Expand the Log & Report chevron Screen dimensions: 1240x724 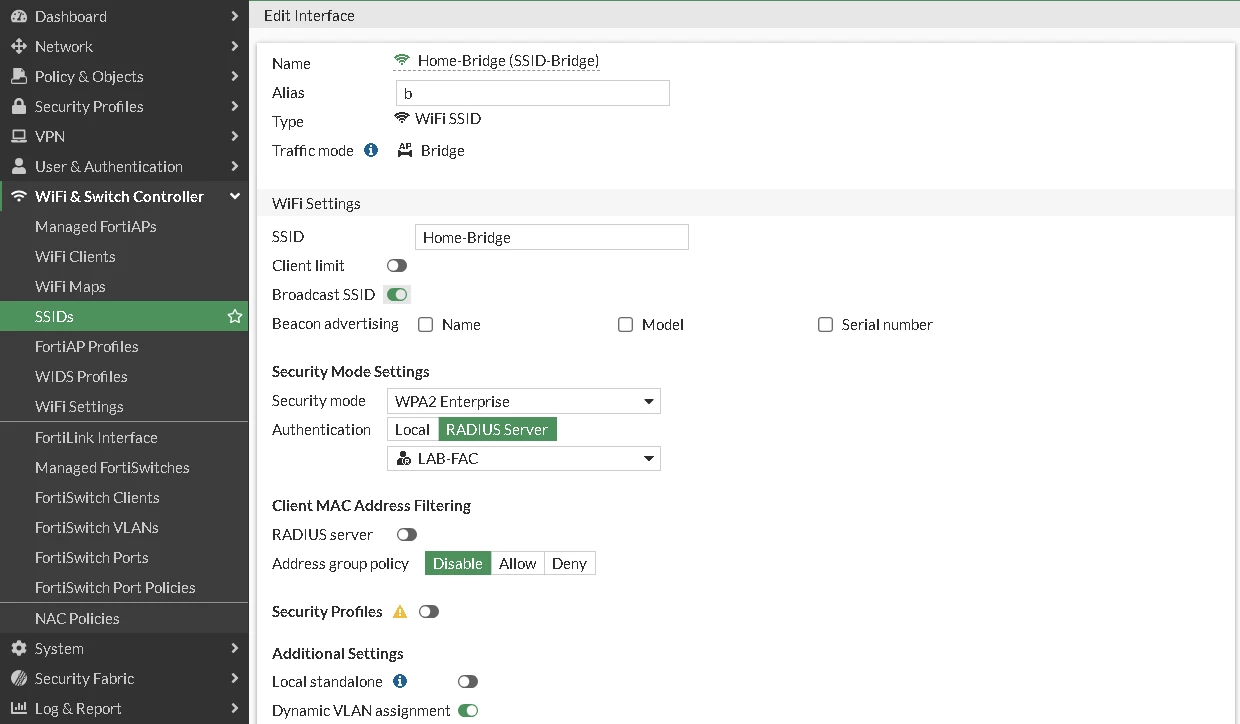click(x=234, y=708)
